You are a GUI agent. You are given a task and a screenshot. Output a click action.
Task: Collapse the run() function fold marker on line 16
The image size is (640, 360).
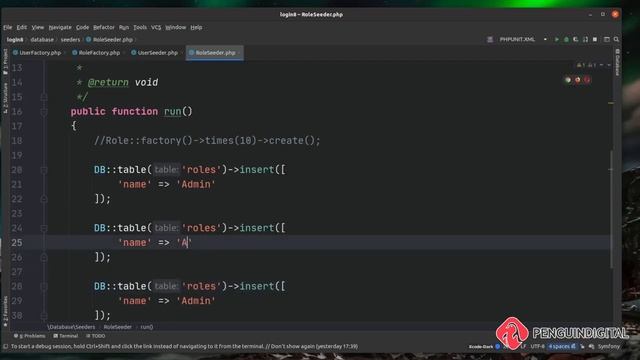(44, 111)
